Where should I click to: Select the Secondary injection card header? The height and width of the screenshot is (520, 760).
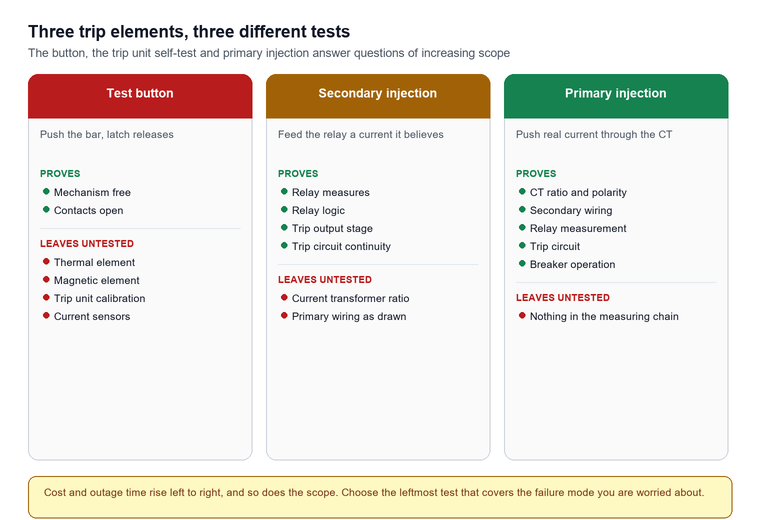click(x=378, y=96)
